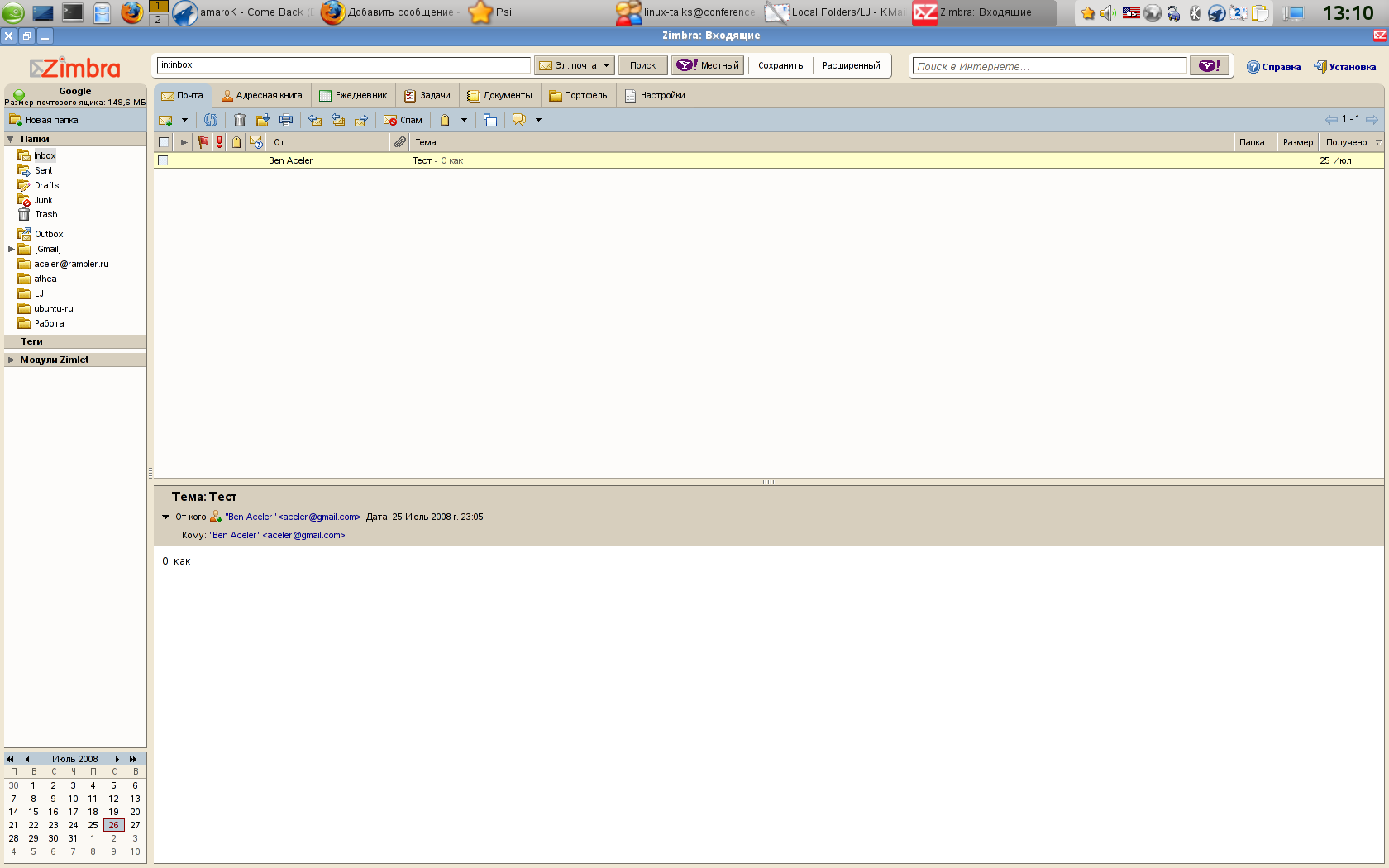Click the conversation view bubbles icon
1389x868 pixels.
pos(519,120)
